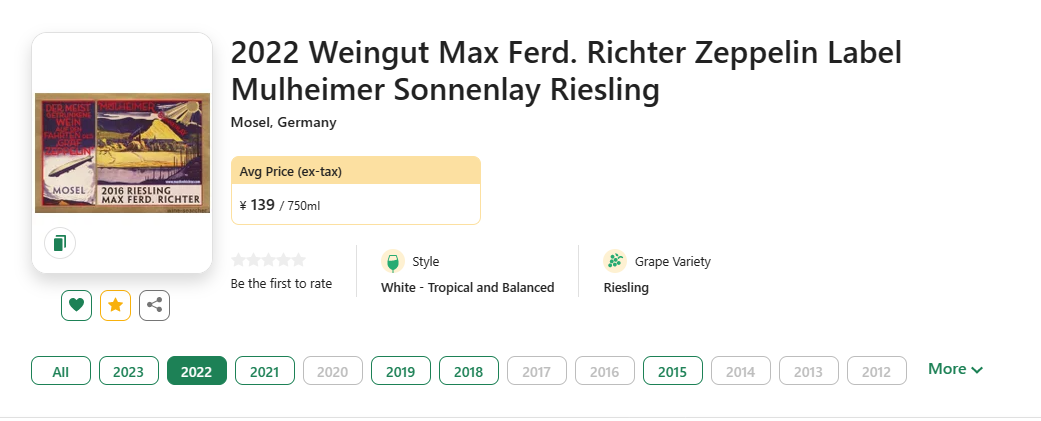Click the green heart favorite icon

pos(77,305)
